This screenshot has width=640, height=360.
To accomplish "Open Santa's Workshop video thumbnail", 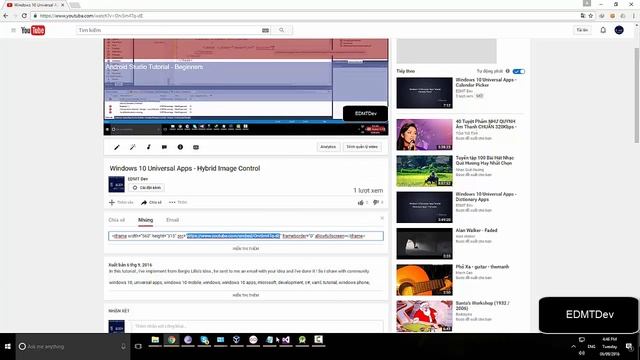I will 424,316.
